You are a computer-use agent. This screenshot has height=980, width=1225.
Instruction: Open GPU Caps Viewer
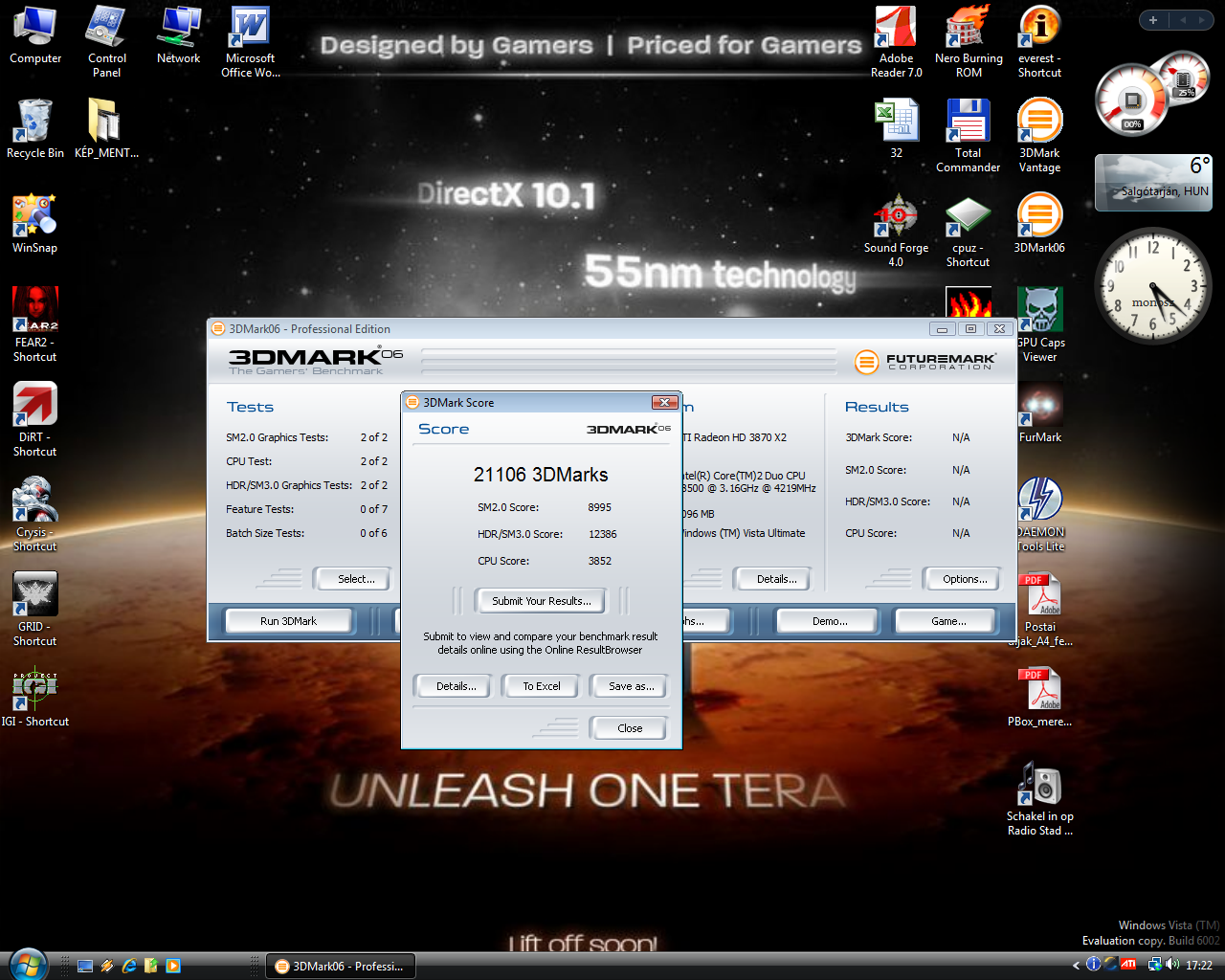pyautogui.click(x=1040, y=324)
